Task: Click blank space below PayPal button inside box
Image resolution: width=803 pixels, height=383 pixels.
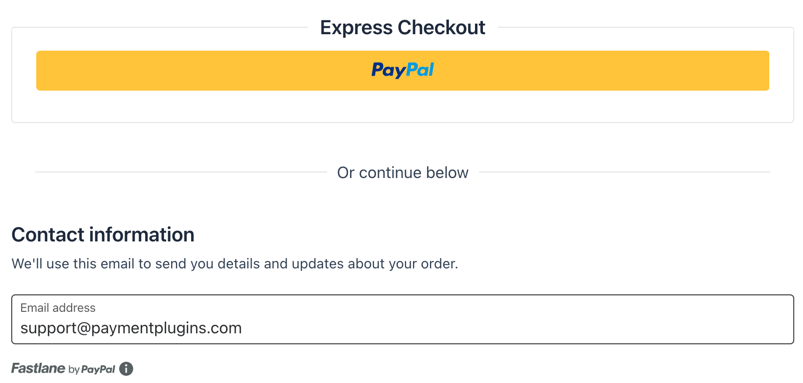Action: point(403,106)
